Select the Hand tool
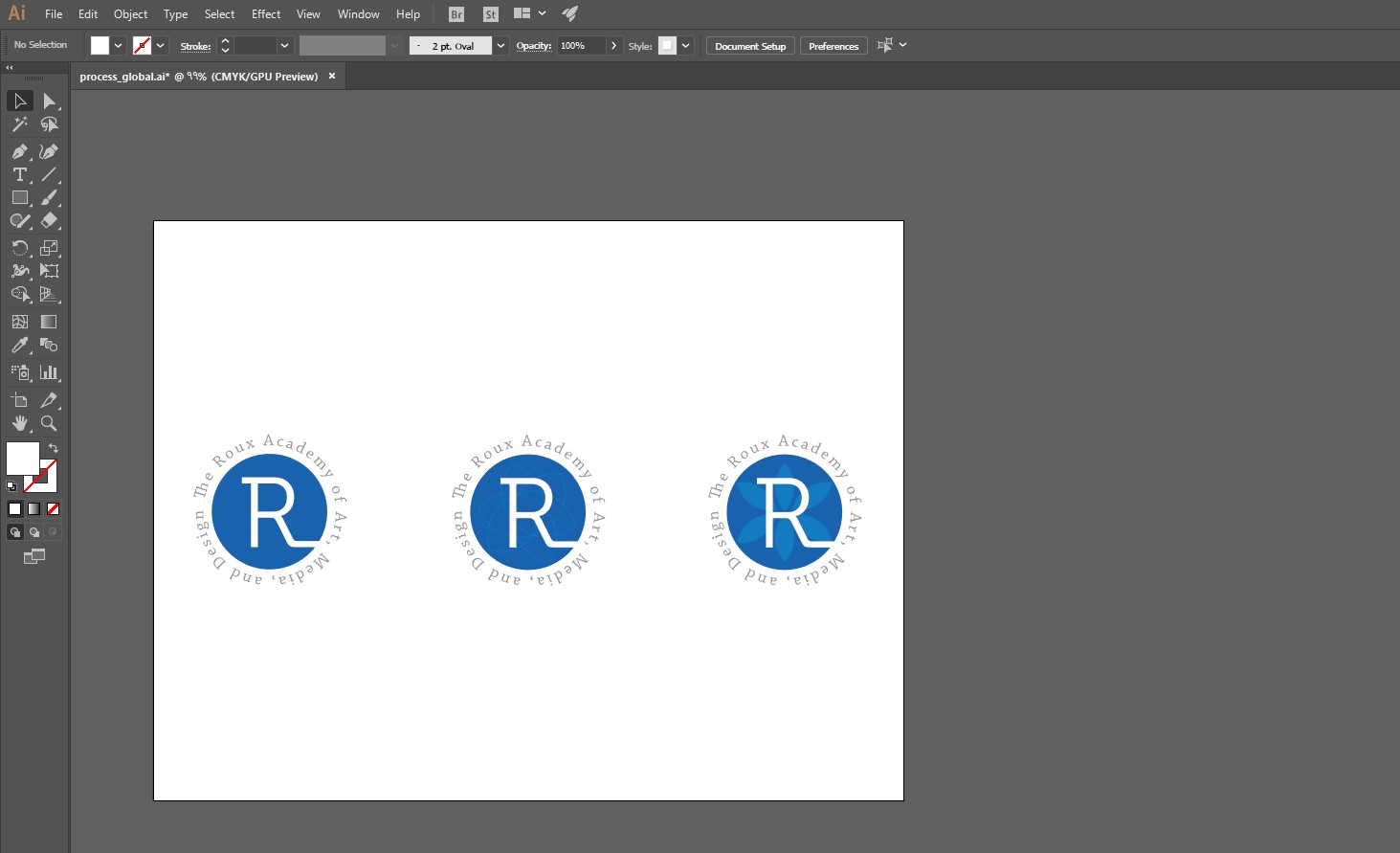 pyautogui.click(x=20, y=423)
